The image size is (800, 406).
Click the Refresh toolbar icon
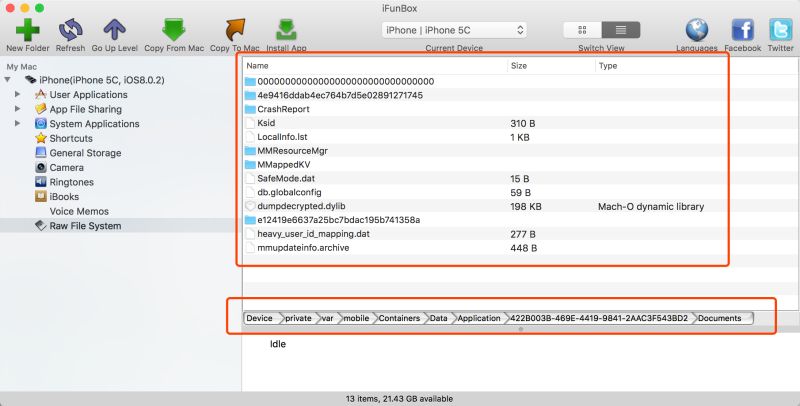click(x=70, y=30)
